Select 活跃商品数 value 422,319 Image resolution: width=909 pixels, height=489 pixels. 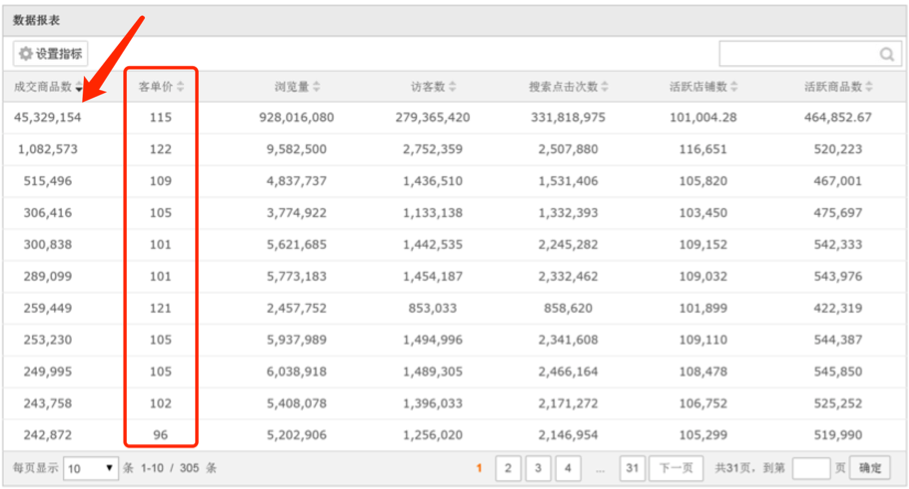pos(838,308)
